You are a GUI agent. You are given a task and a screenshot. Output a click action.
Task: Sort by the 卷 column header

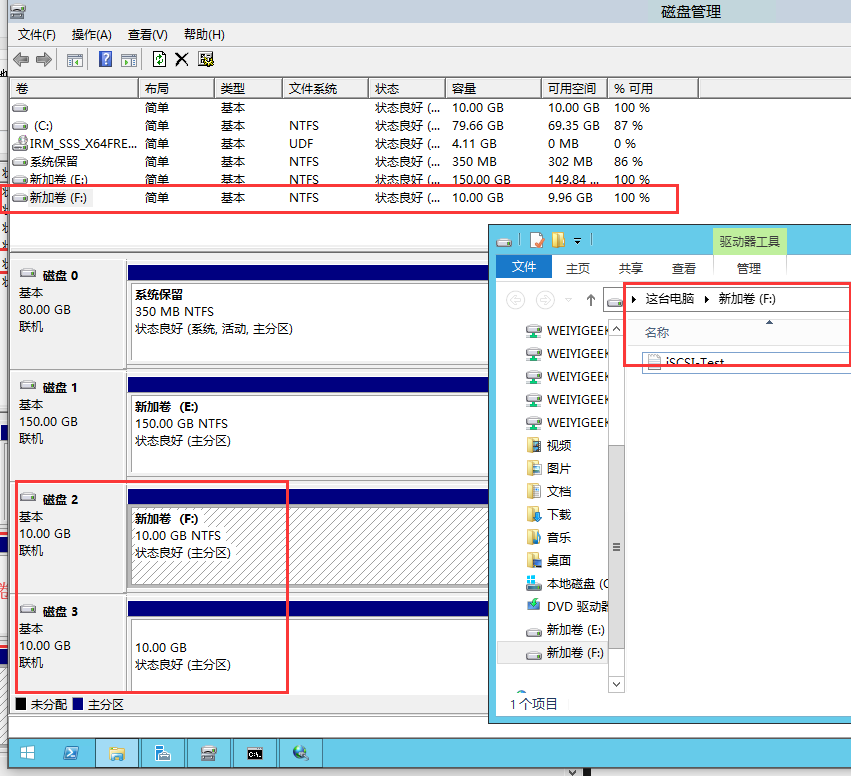pos(74,88)
